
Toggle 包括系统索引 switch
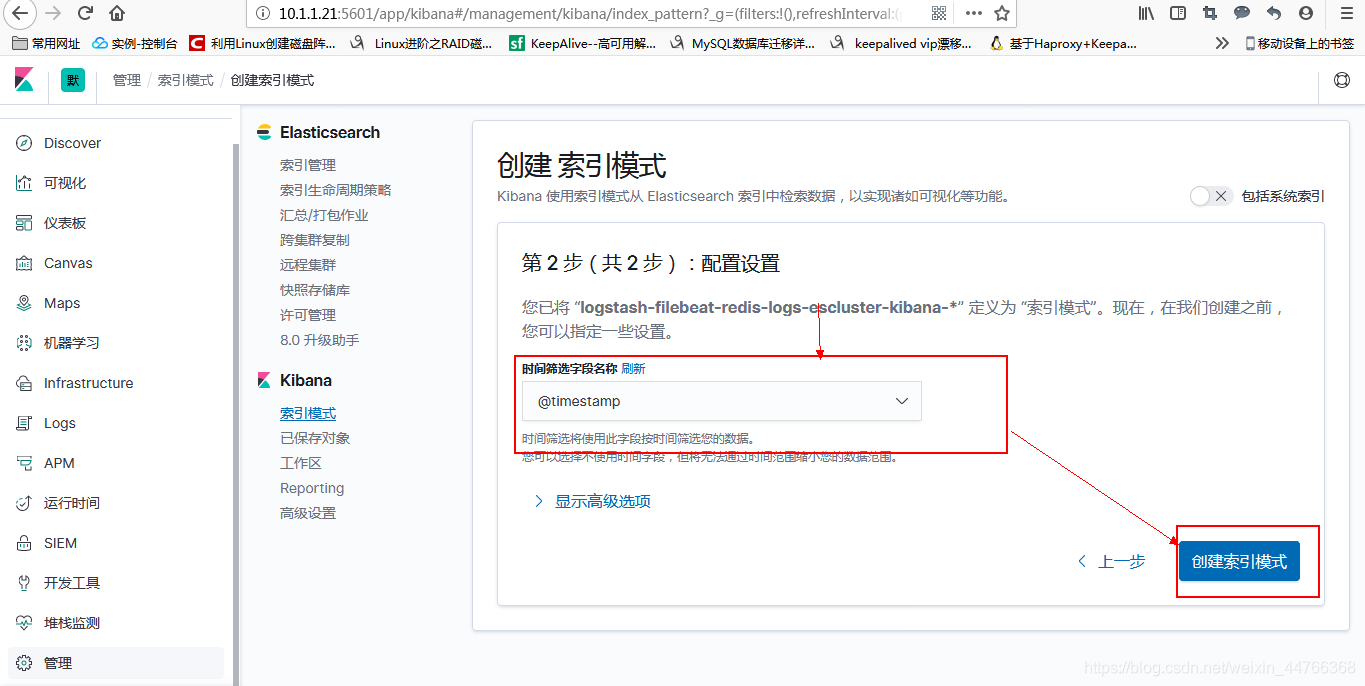1199,196
